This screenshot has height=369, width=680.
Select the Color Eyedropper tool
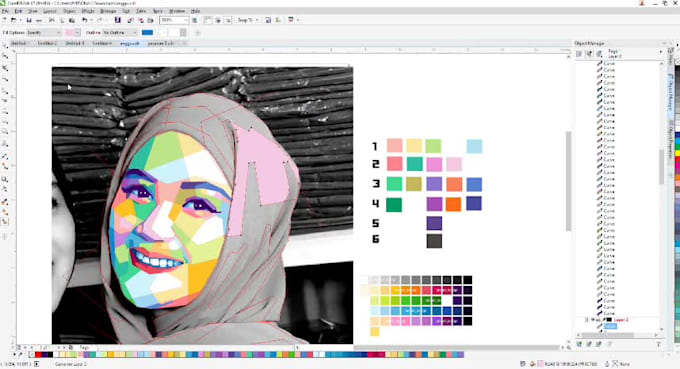pyautogui.click(x=5, y=202)
